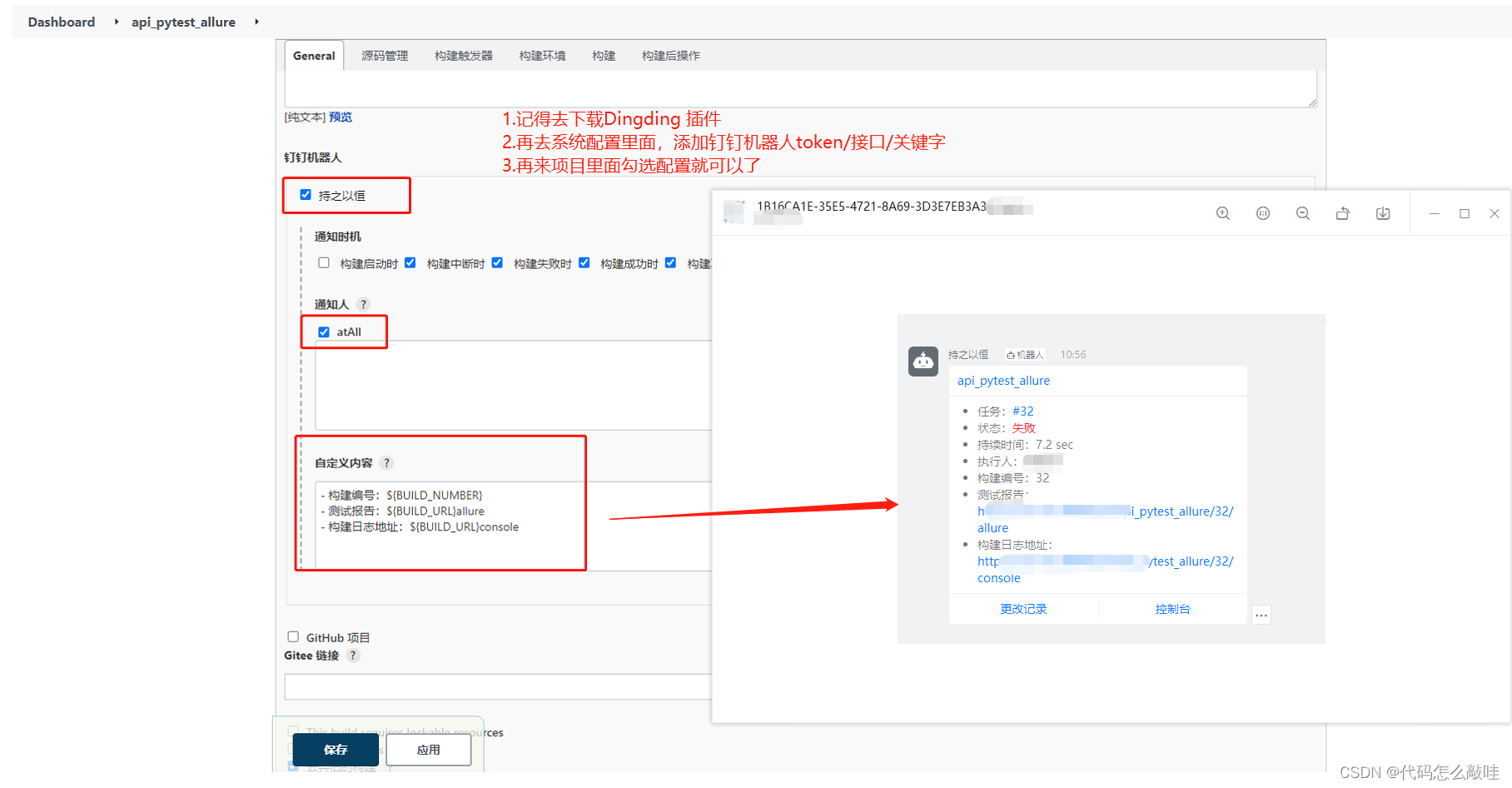Toggle the atAll checkbox

[x=324, y=332]
